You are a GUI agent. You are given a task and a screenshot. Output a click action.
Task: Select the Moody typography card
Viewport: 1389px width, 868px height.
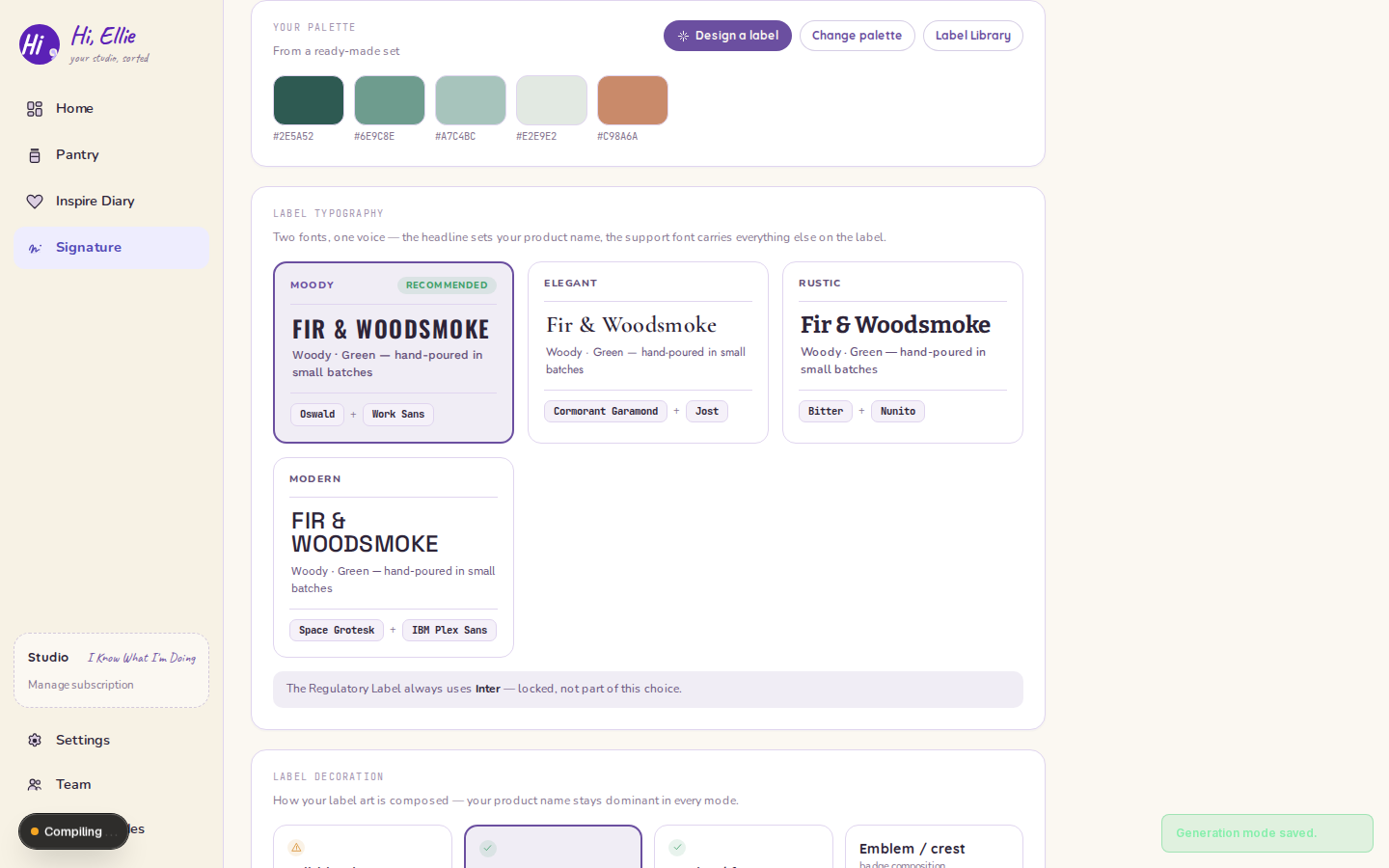pos(394,353)
